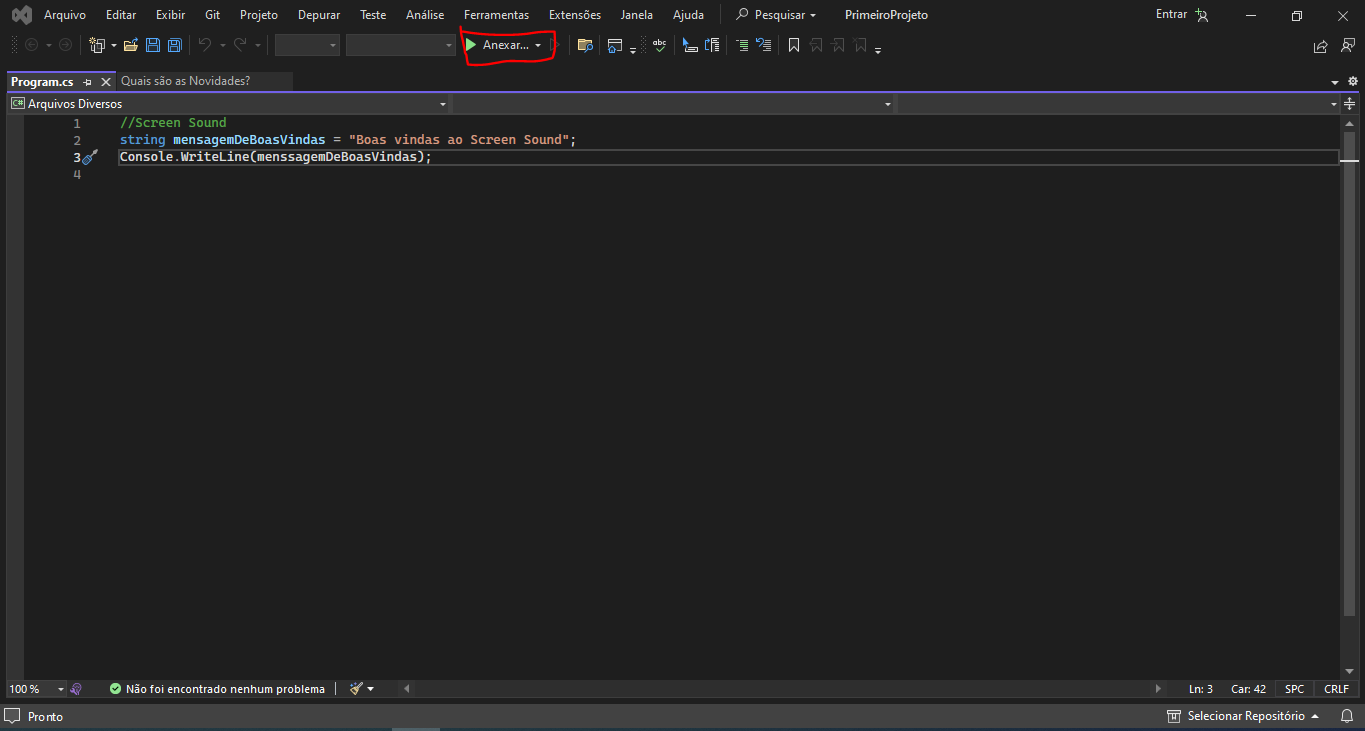The width and height of the screenshot is (1365, 731).
Task: Open the Depurar menu
Action: coord(319,15)
